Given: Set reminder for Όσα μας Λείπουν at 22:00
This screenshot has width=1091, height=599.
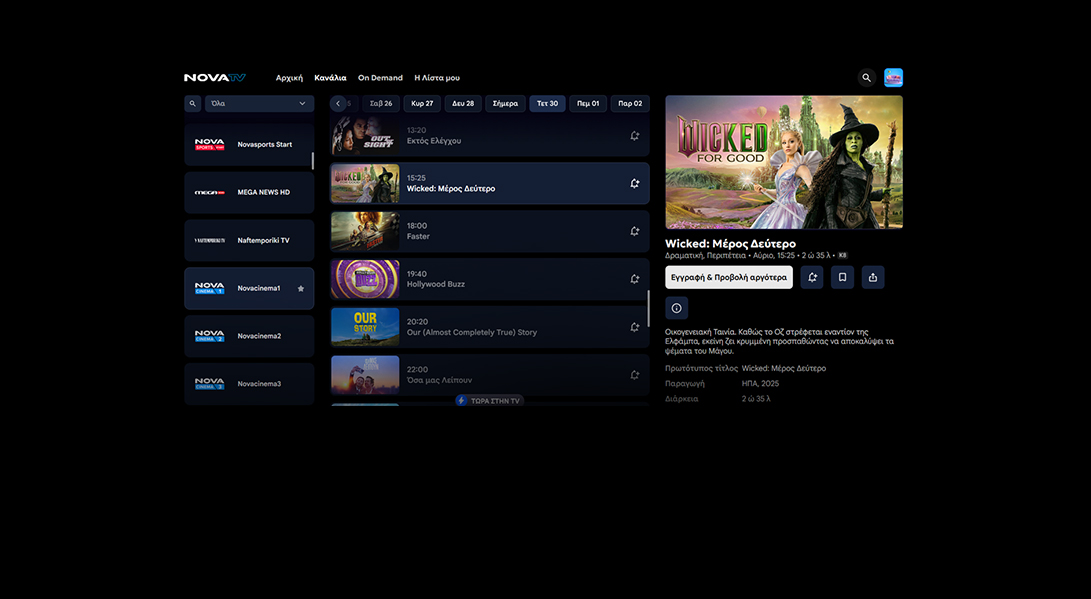Looking at the screenshot, I should coord(635,375).
